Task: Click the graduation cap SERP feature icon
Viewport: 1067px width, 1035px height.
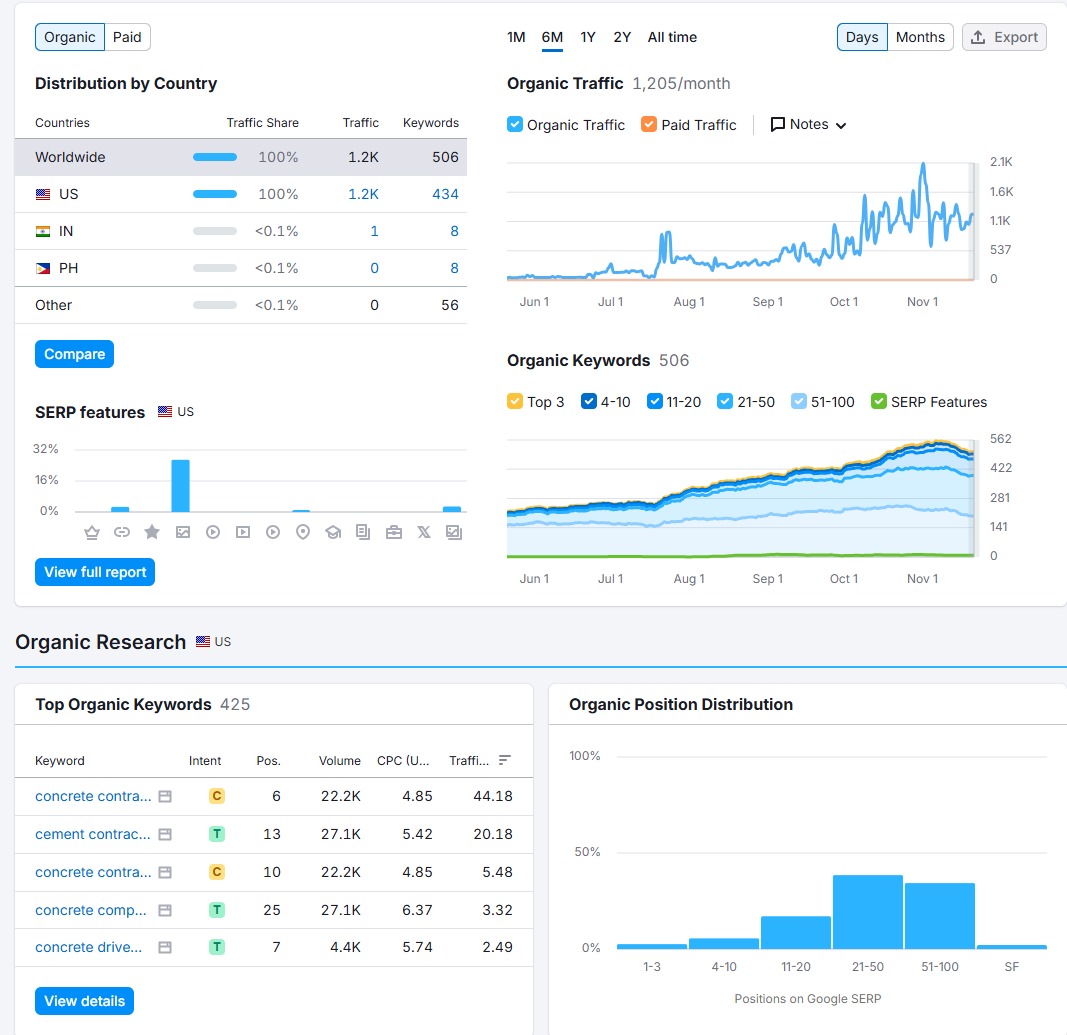Action: (x=333, y=532)
